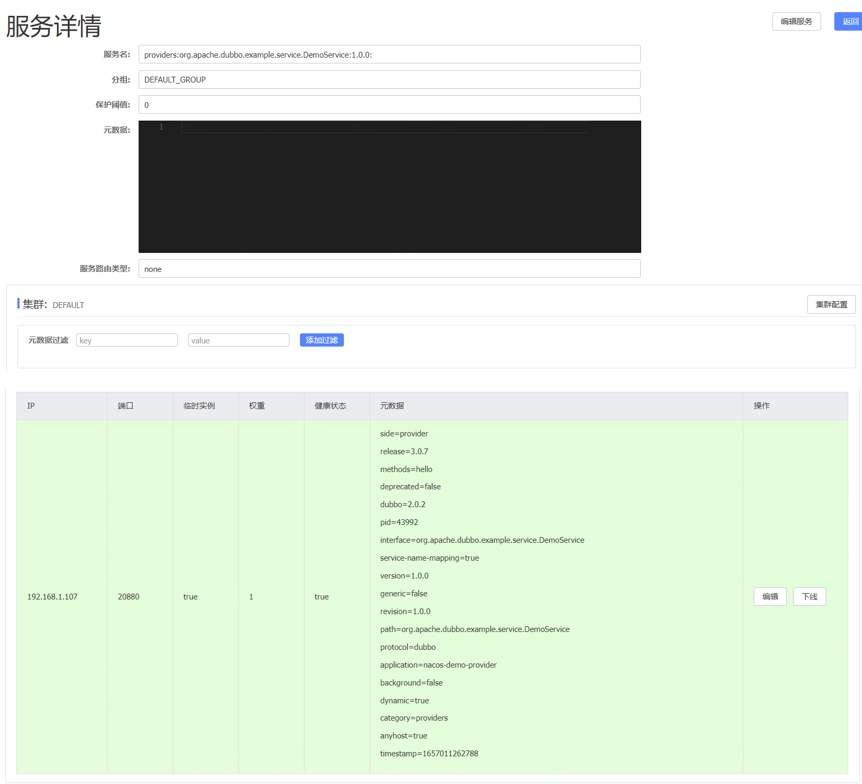Click the 端口 column header
The width and height of the screenshot is (862, 784).
[x=126, y=406]
